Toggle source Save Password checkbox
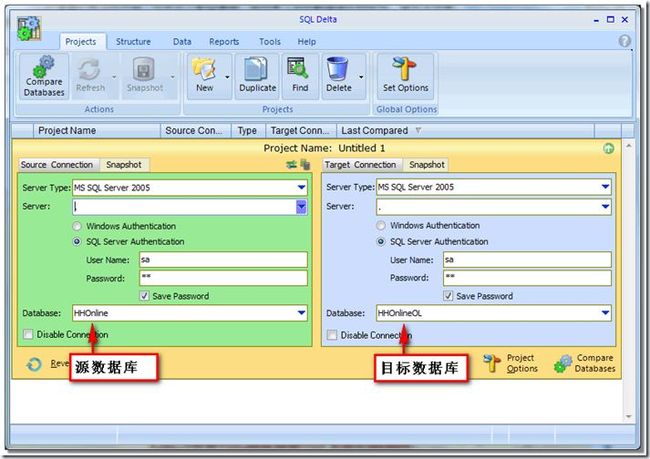Viewport: 650px width, 459px height. point(144,296)
